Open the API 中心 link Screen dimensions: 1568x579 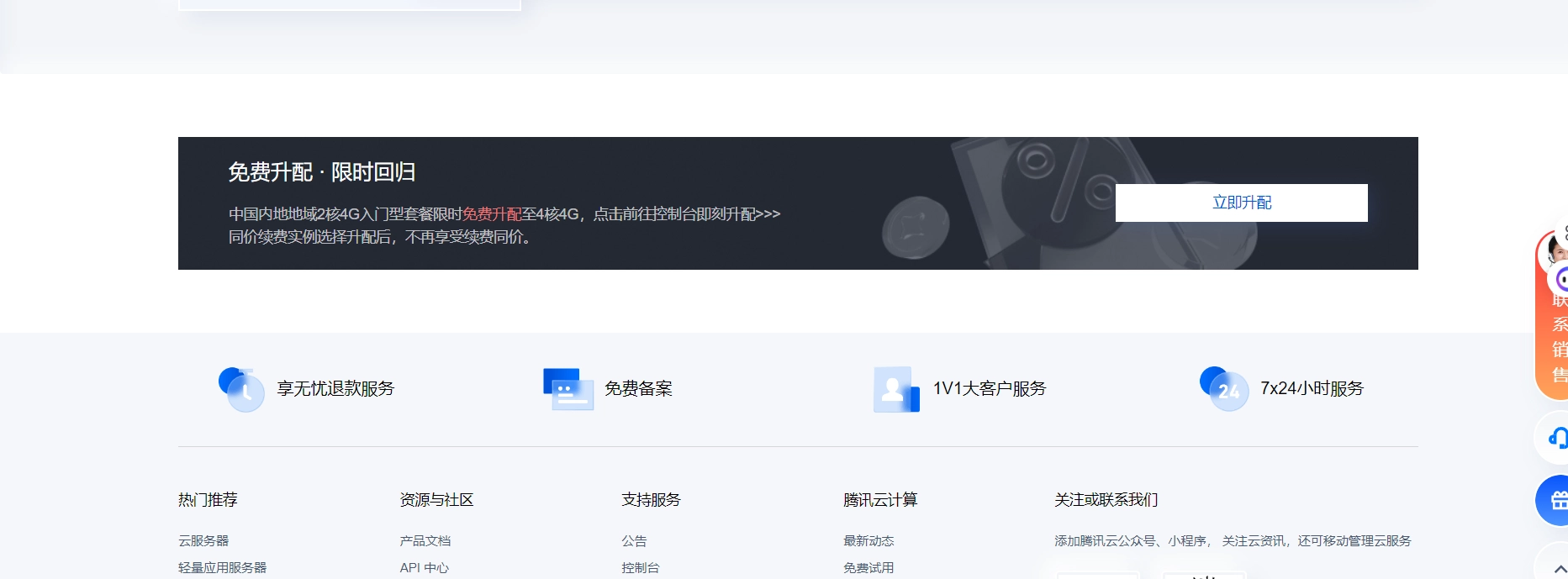coord(424,567)
